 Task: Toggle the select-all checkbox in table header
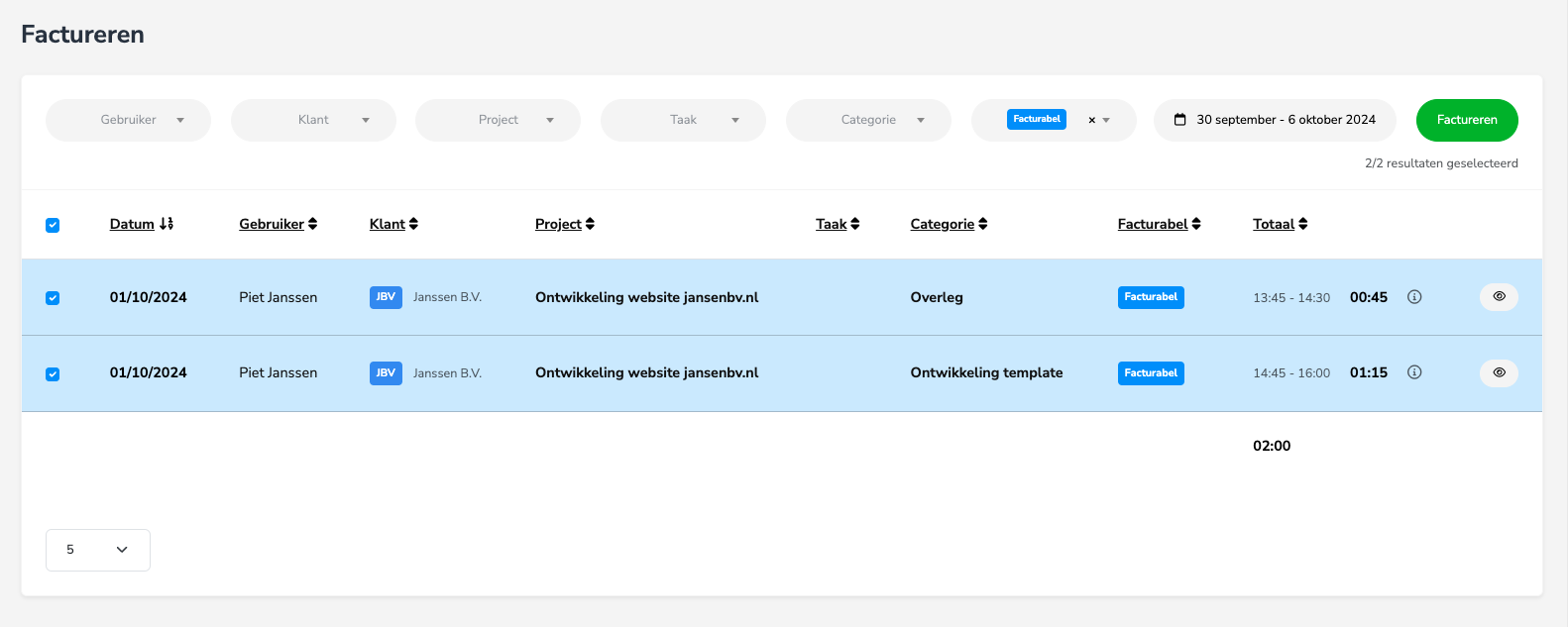click(x=53, y=225)
